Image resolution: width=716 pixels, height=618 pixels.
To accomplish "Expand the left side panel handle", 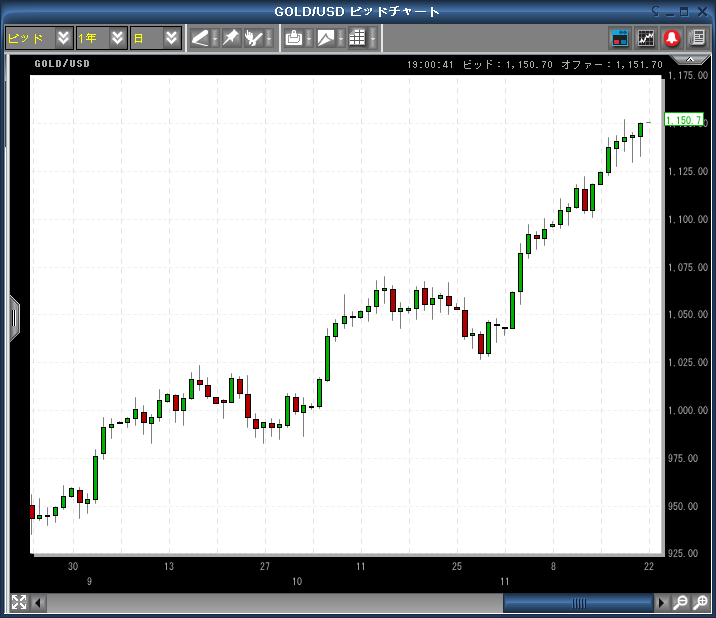I will (14, 317).
